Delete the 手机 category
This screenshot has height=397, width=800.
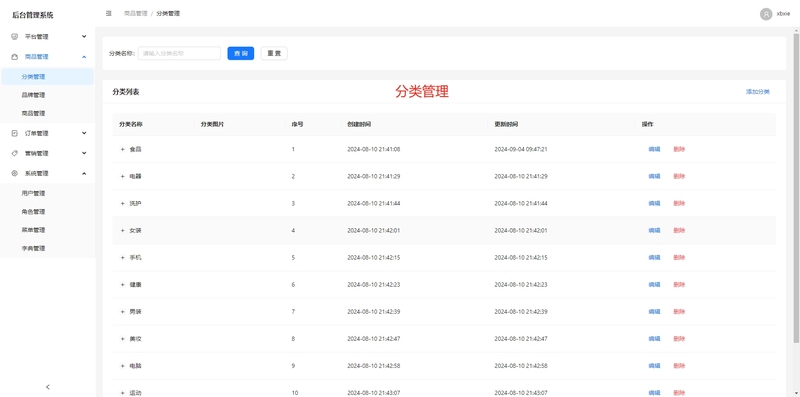pyautogui.click(x=679, y=258)
